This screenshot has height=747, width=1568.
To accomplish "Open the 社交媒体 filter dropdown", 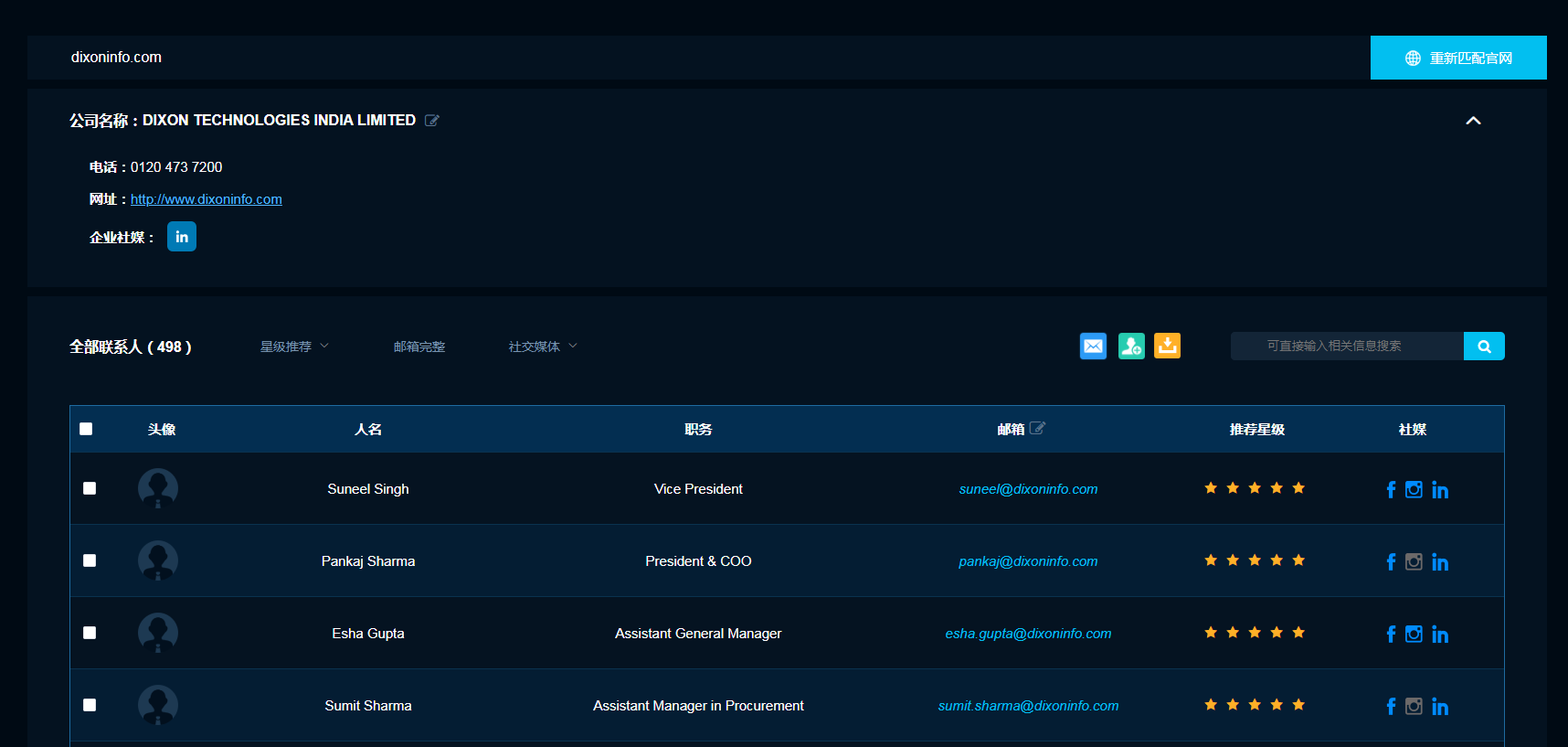I will tap(543, 347).
